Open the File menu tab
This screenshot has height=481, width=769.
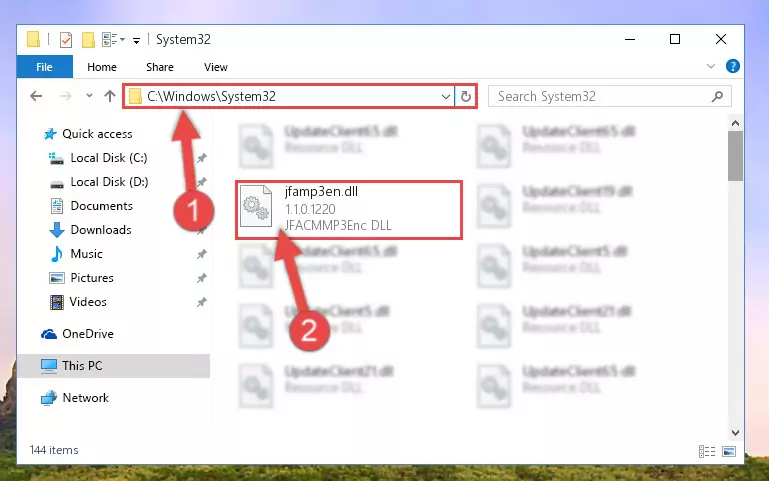[x=45, y=67]
